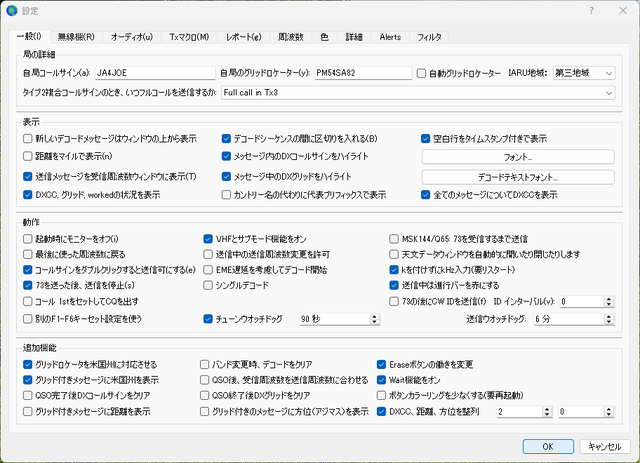Select the Alerts tab
Screen dimensions: 640x463
pos(390,37)
